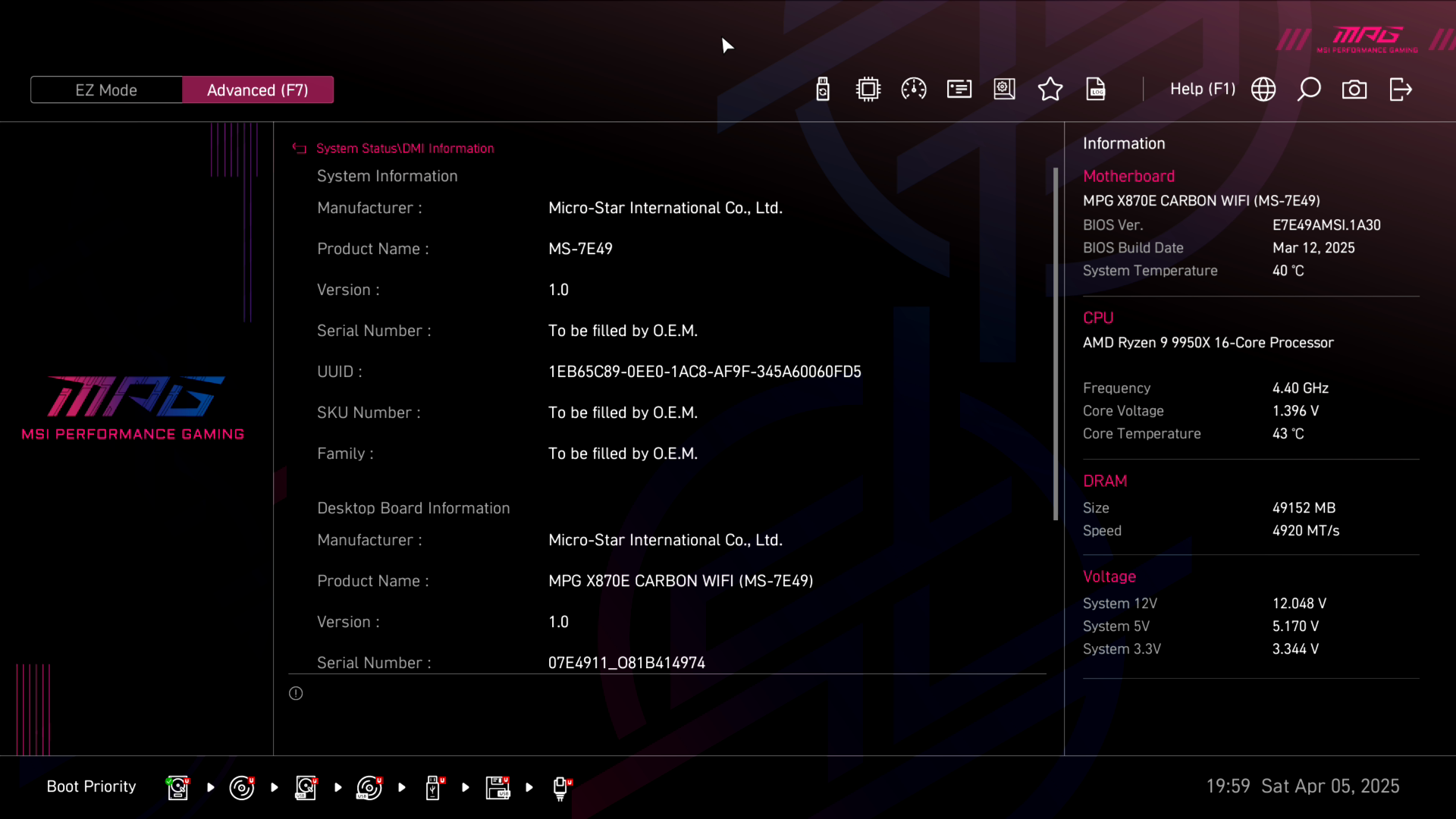This screenshot has height=819, width=1456.
Task: Click the breadcrumb back arrow icon
Action: tap(300, 149)
